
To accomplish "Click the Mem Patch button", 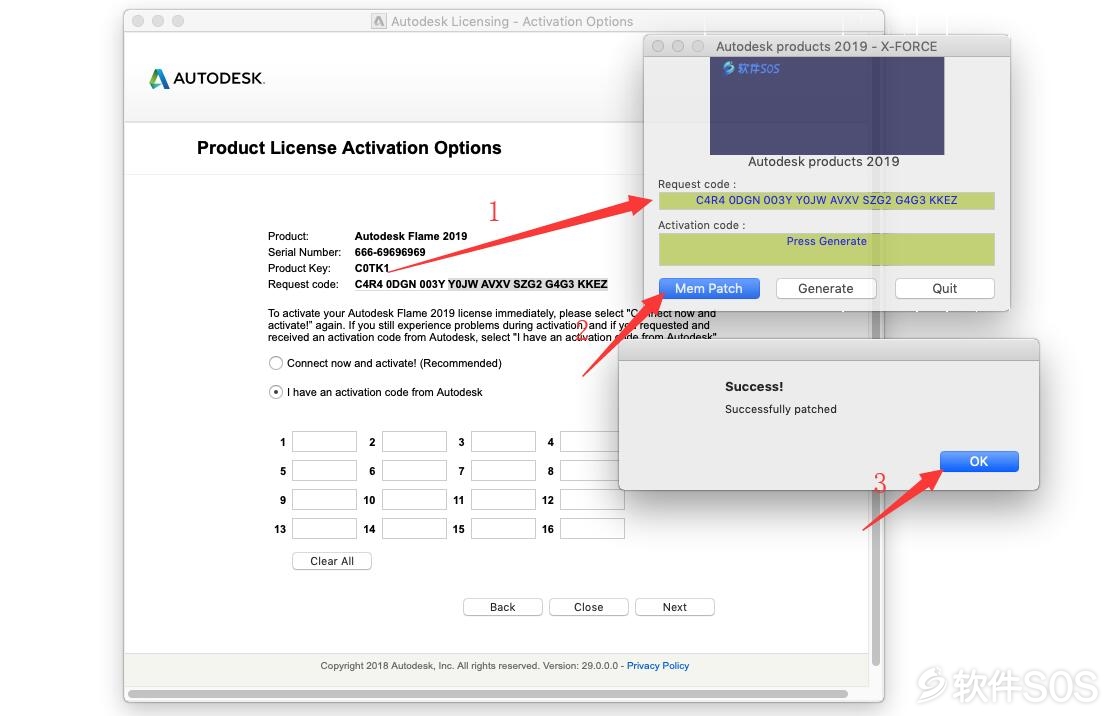I will tap(709, 288).
